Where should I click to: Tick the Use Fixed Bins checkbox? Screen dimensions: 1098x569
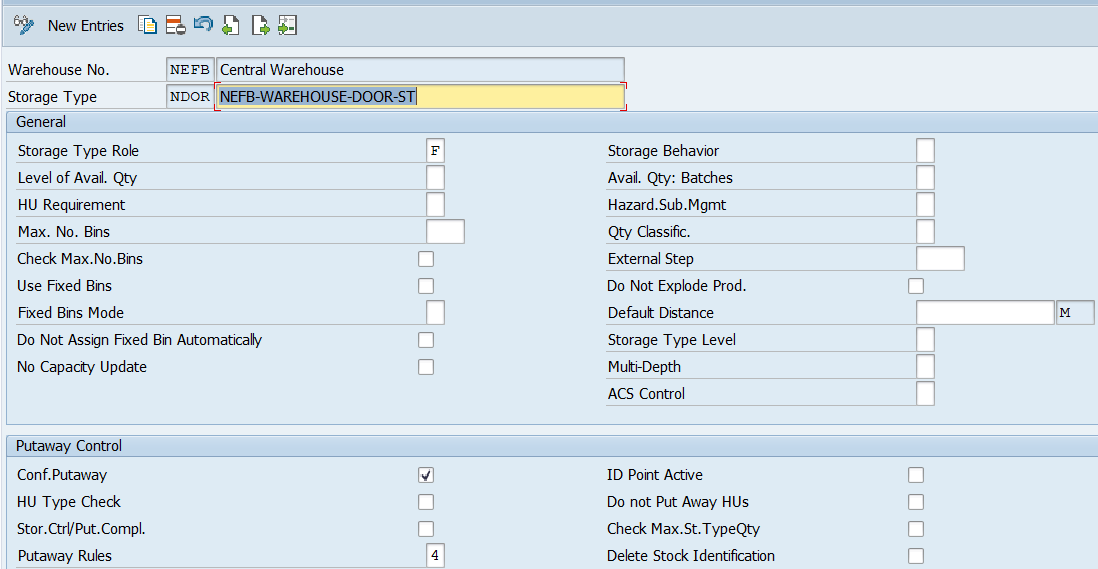tap(426, 286)
